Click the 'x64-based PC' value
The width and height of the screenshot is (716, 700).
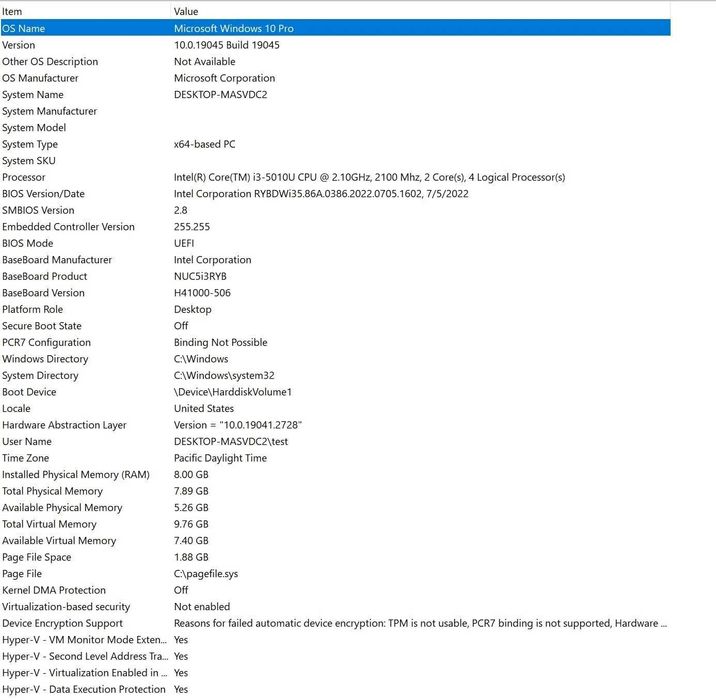[x=205, y=144]
